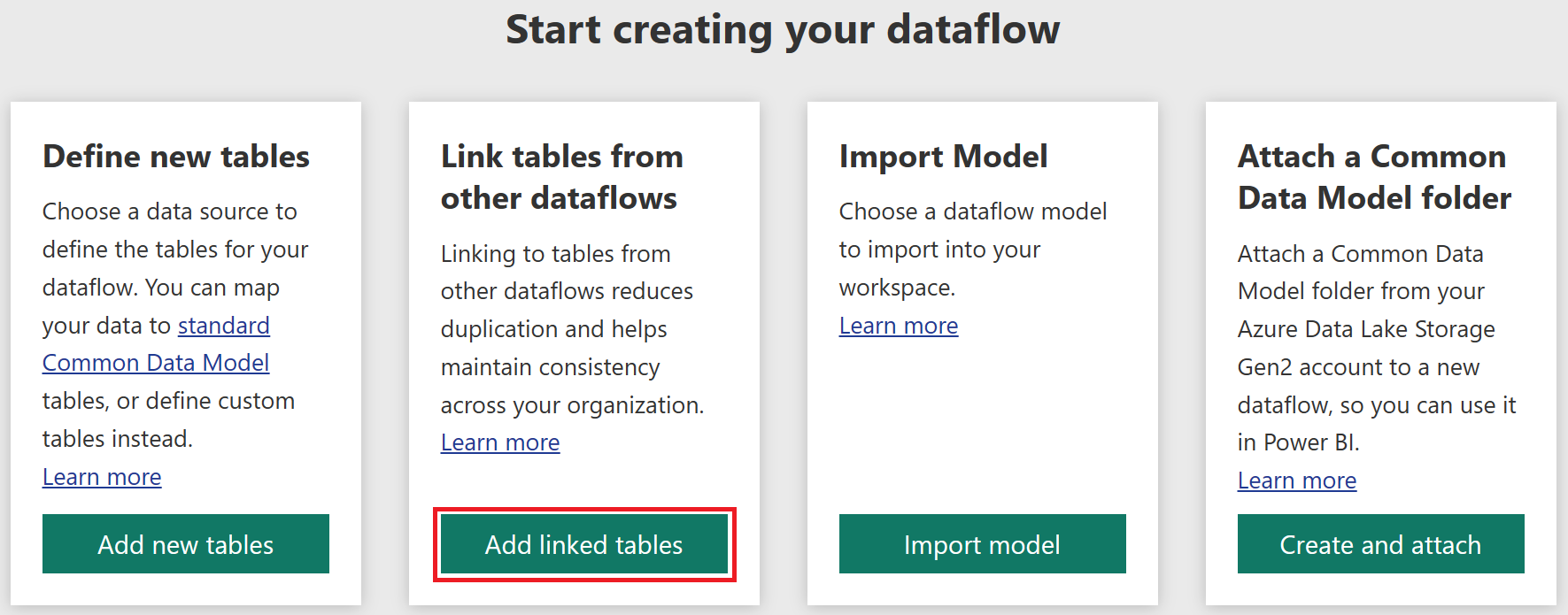
Task: Click the 'Choose a data source' description text
Action: [x=170, y=211]
